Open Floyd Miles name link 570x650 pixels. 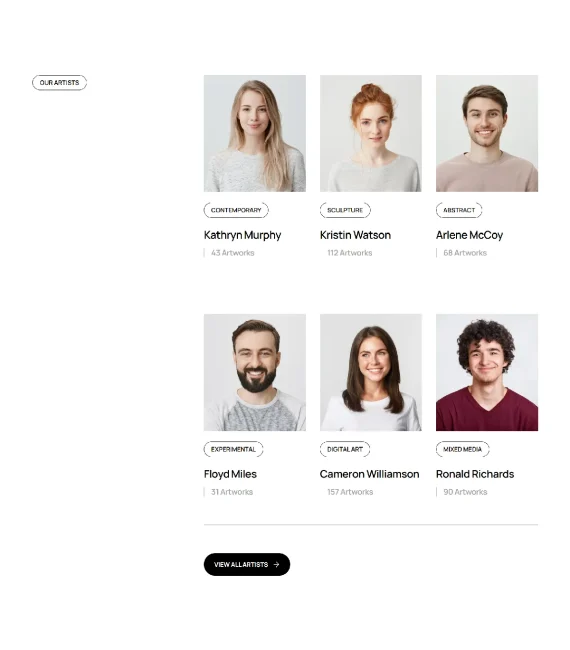click(230, 474)
